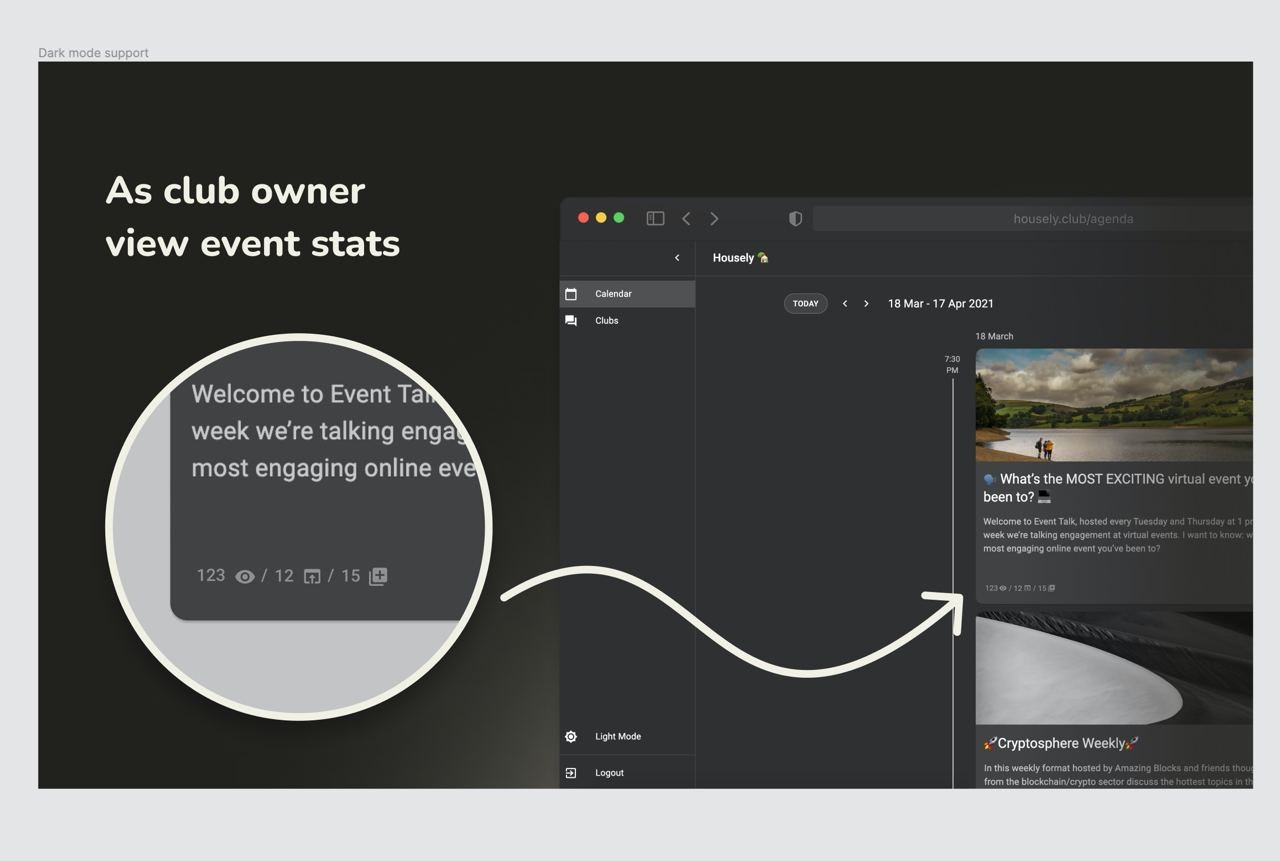Click the Logout menu item
1280x861 pixels.
pyautogui.click(x=627, y=773)
